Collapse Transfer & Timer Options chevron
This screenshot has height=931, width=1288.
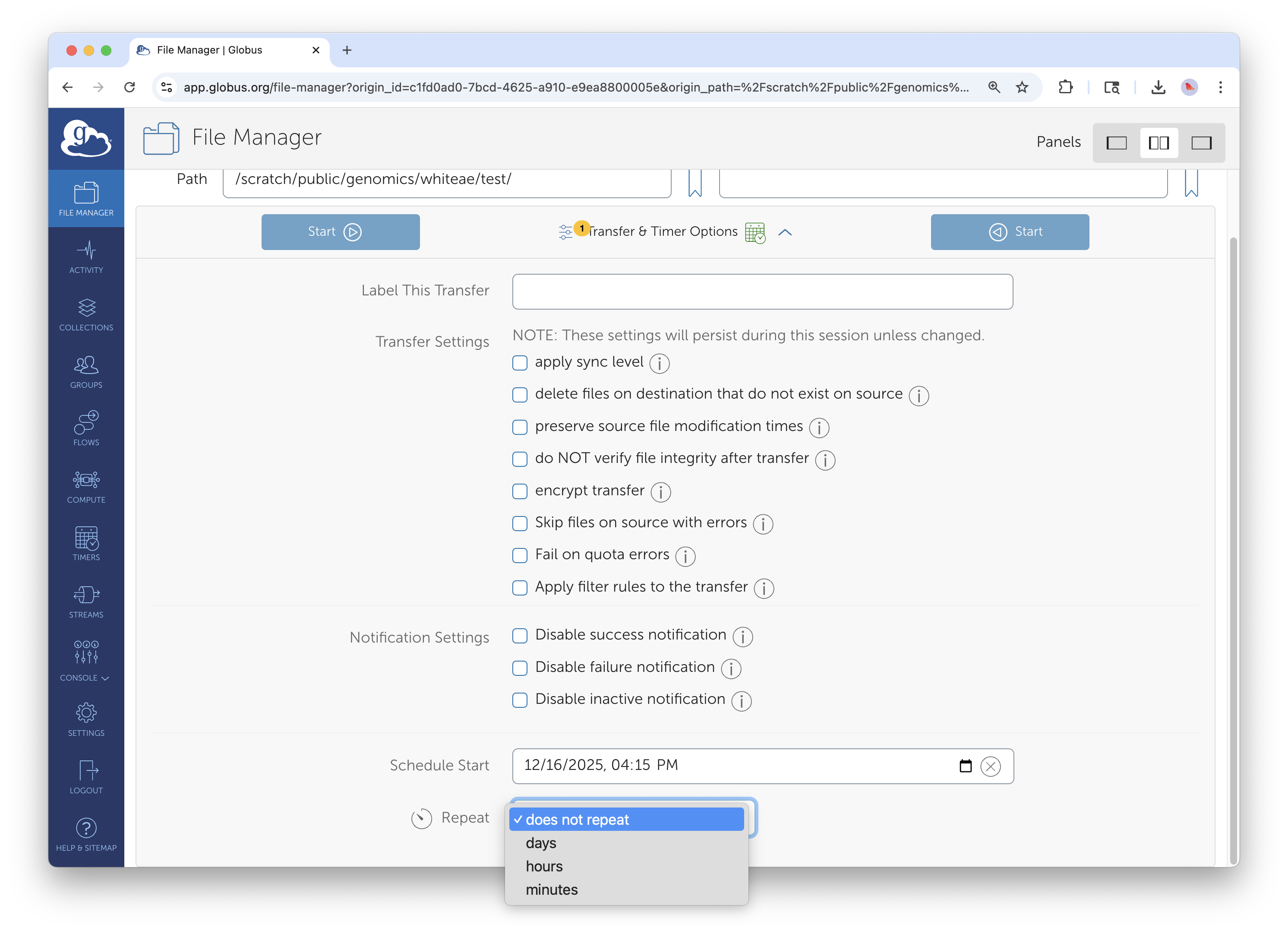[785, 232]
